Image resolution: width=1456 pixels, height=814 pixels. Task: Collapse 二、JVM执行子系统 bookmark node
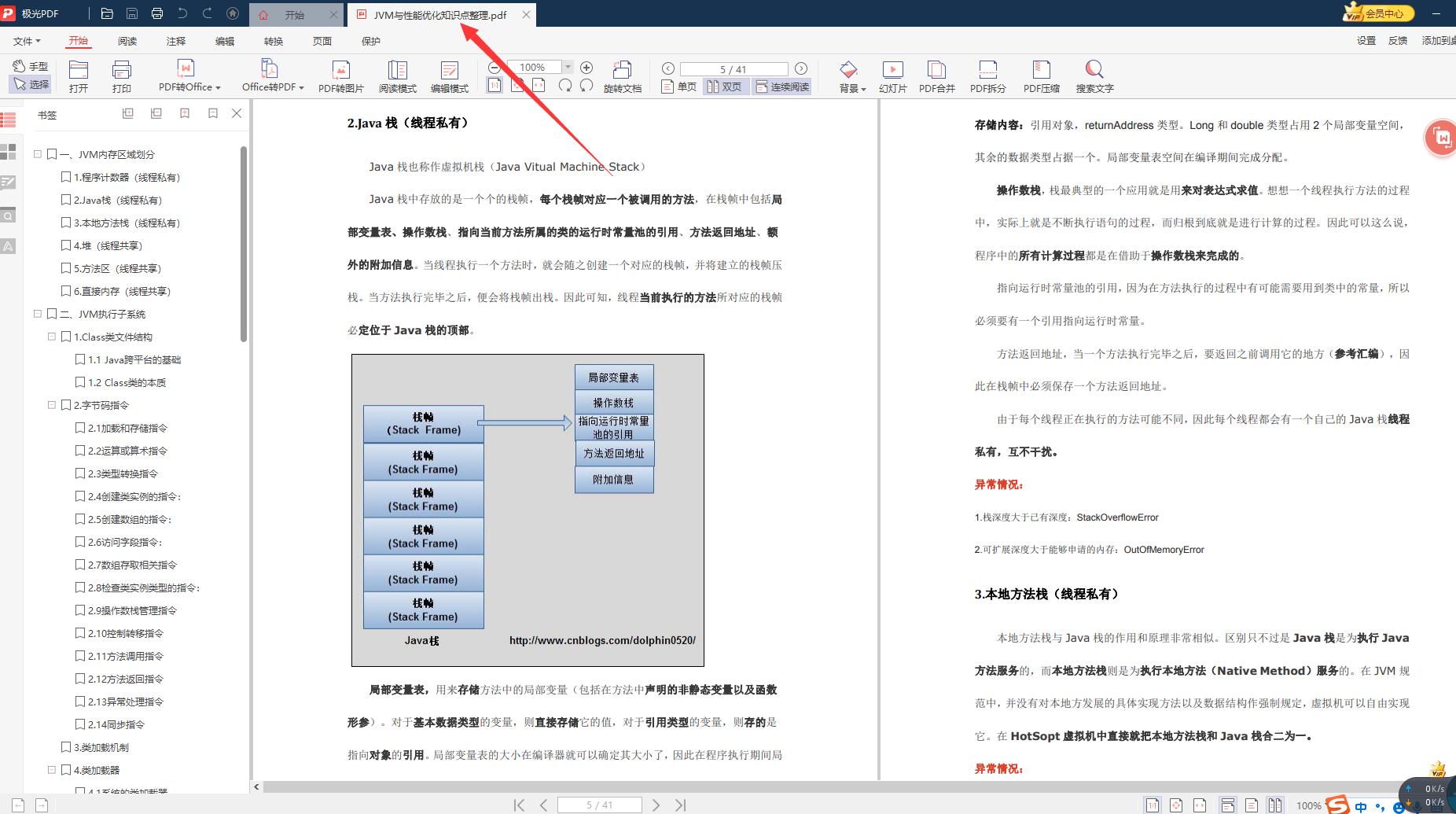coord(38,314)
